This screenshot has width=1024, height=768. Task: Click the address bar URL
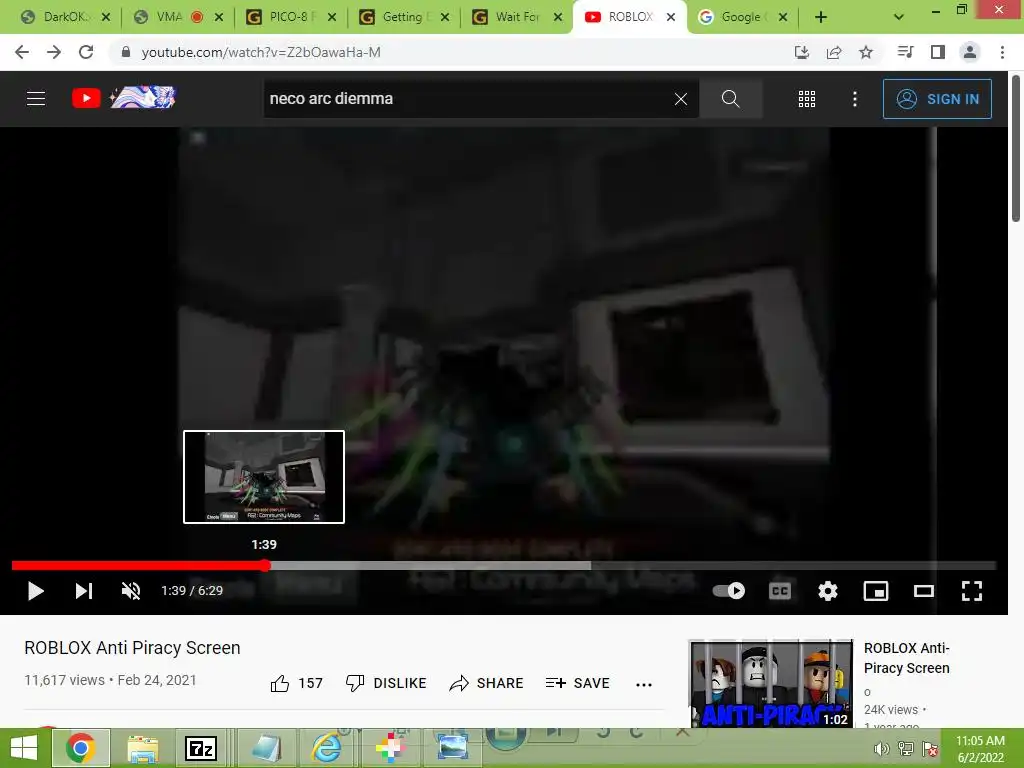(261, 52)
